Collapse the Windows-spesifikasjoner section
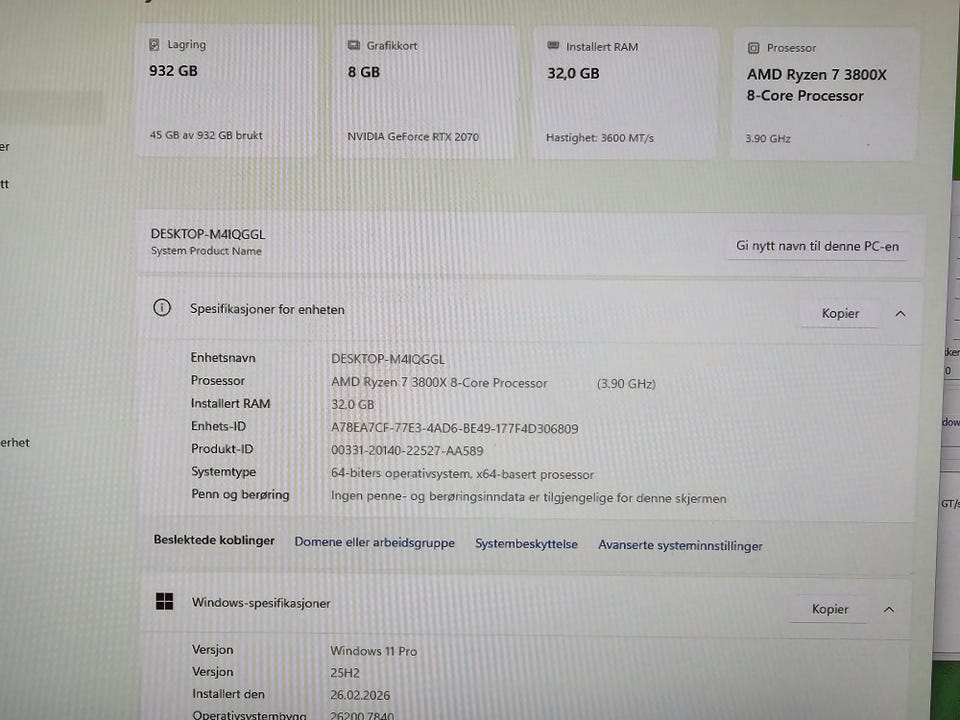 [x=889, y=609]
